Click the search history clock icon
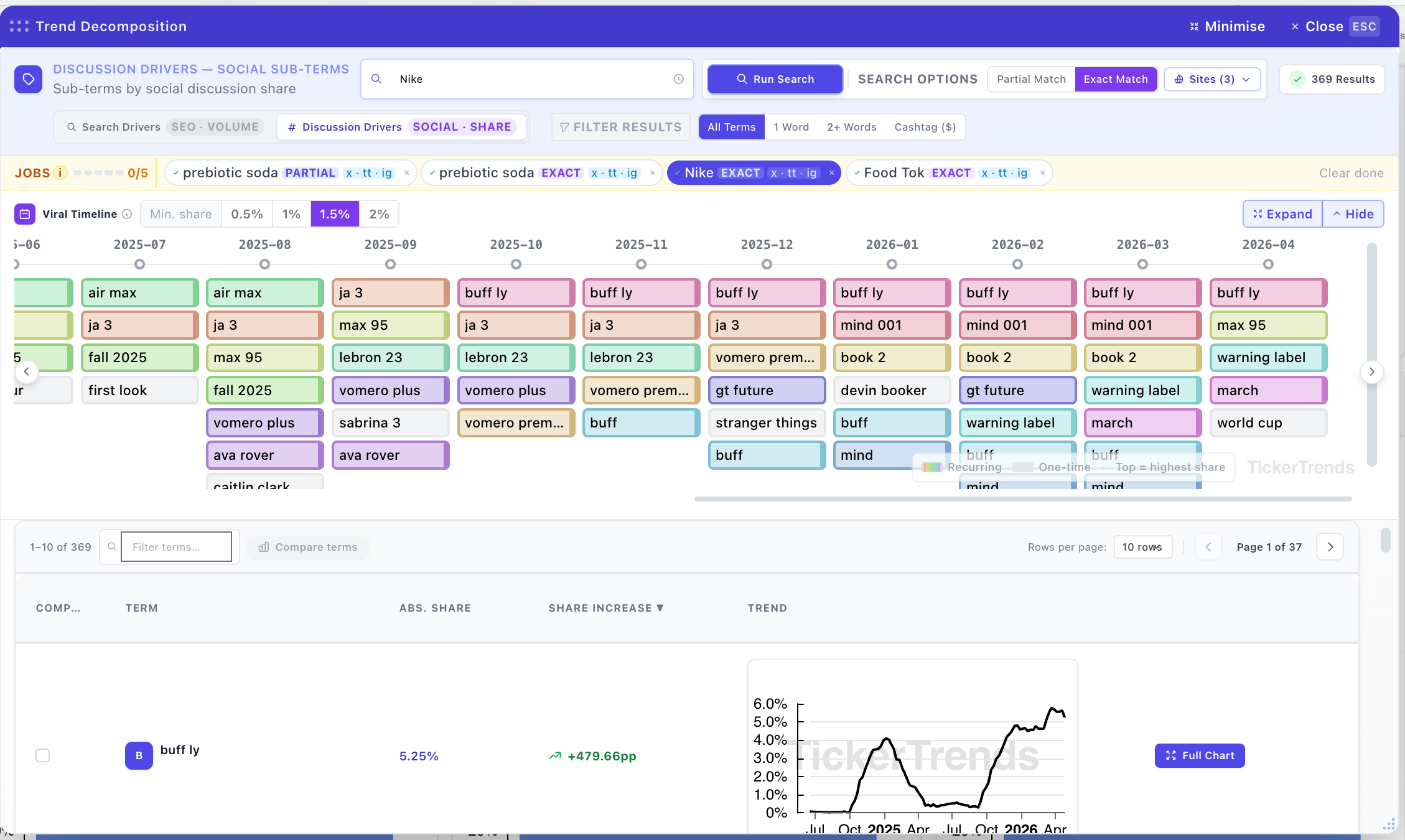The image size is (1405, 840). (678, 79)
